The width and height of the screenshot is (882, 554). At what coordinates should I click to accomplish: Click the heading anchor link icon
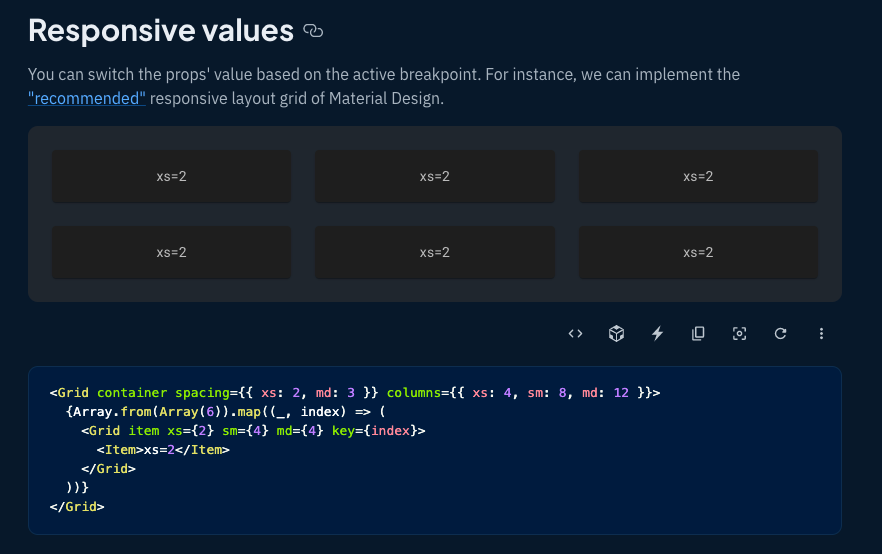pyautogui.click(x=313, y=31)
